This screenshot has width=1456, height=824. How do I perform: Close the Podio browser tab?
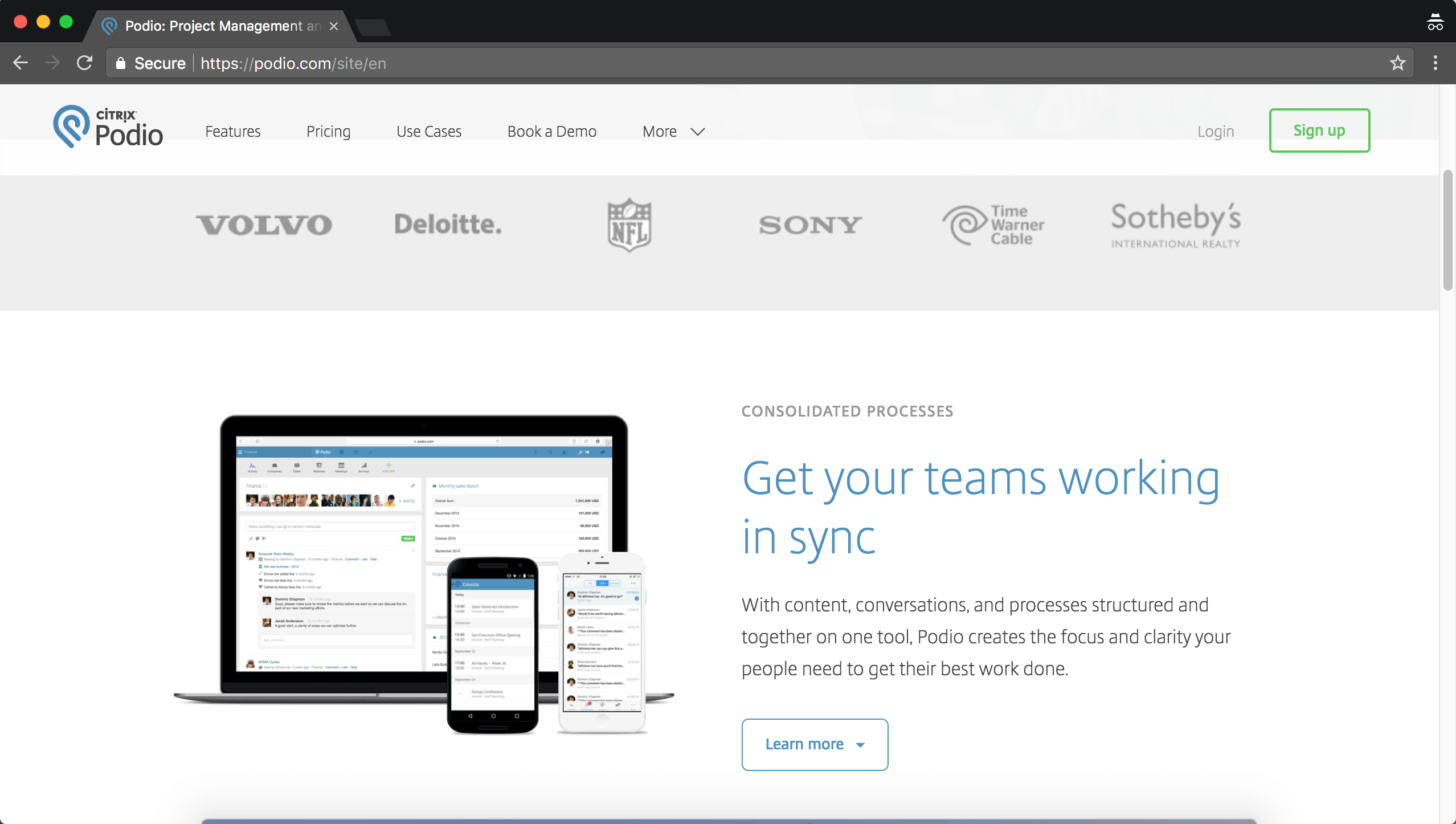coord(334,26)
